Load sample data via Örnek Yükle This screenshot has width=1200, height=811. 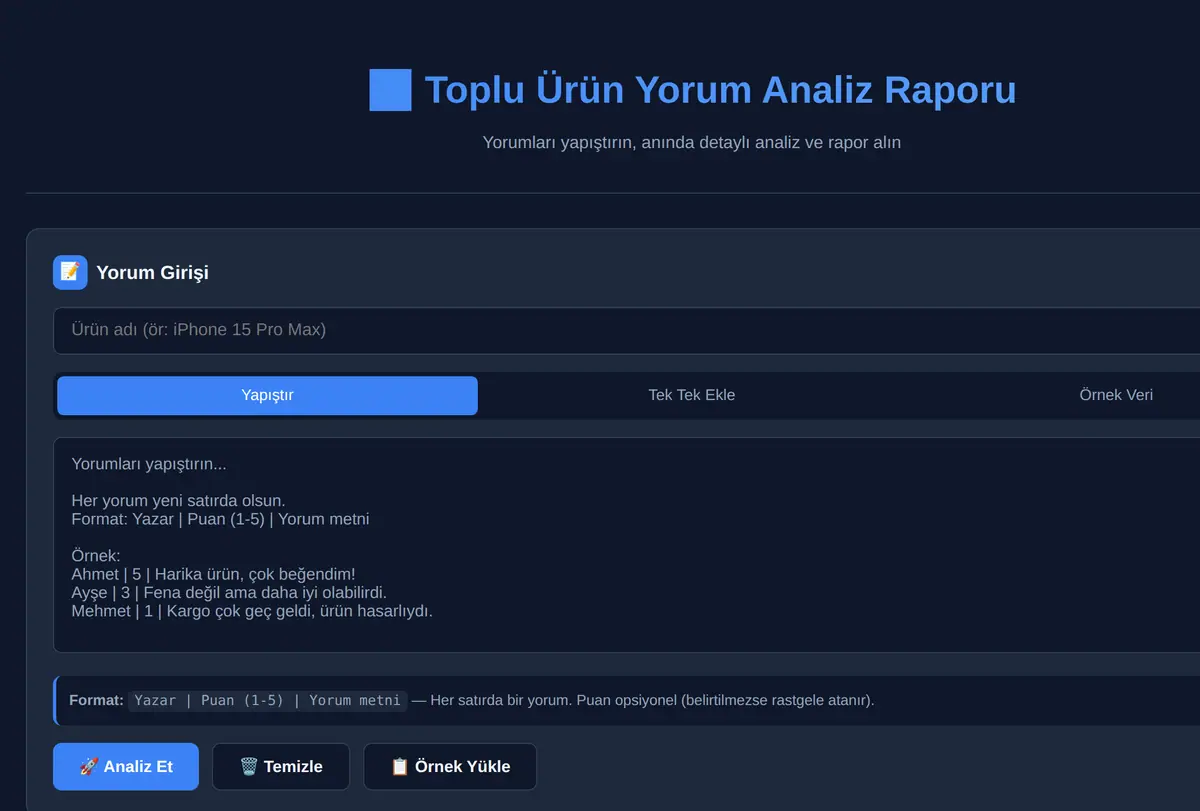tap(450, 767)
